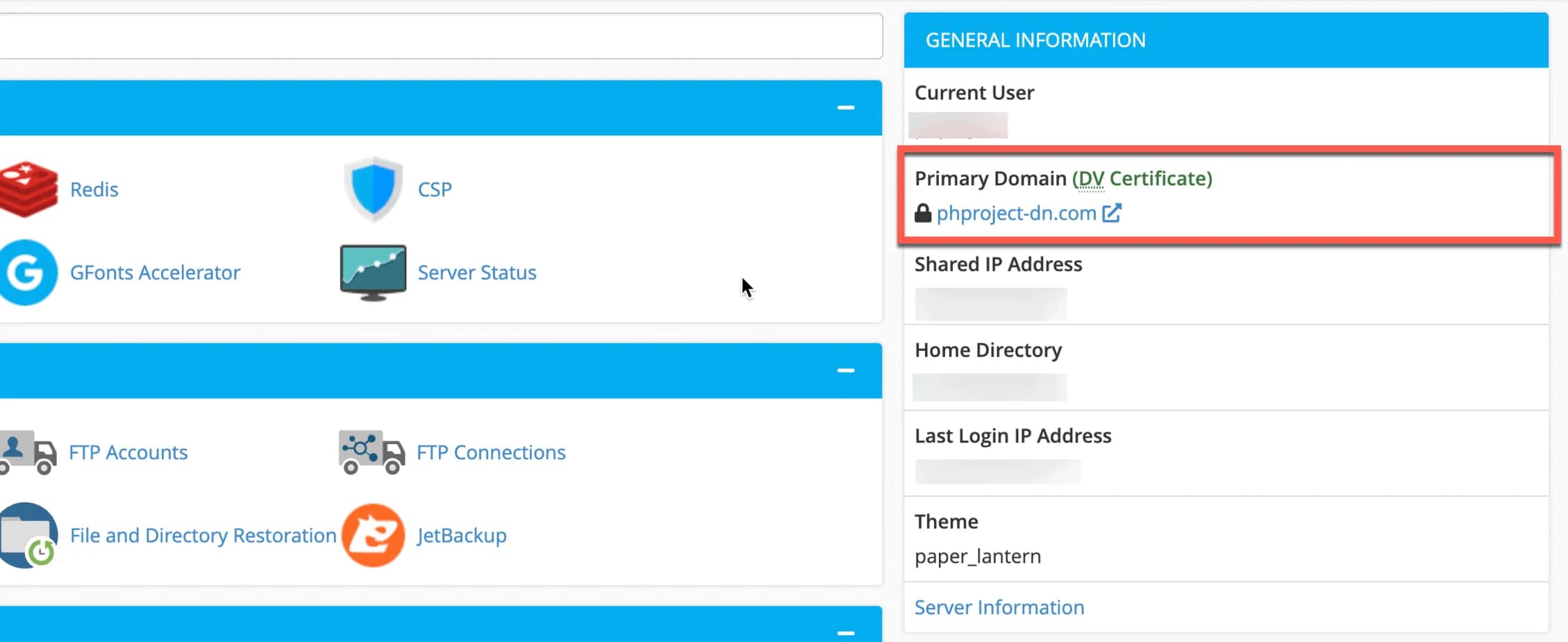The width and height of the screenshot is (1568, 642).
Task: Select the JetBackup text link
Action: tap(461, 536)
